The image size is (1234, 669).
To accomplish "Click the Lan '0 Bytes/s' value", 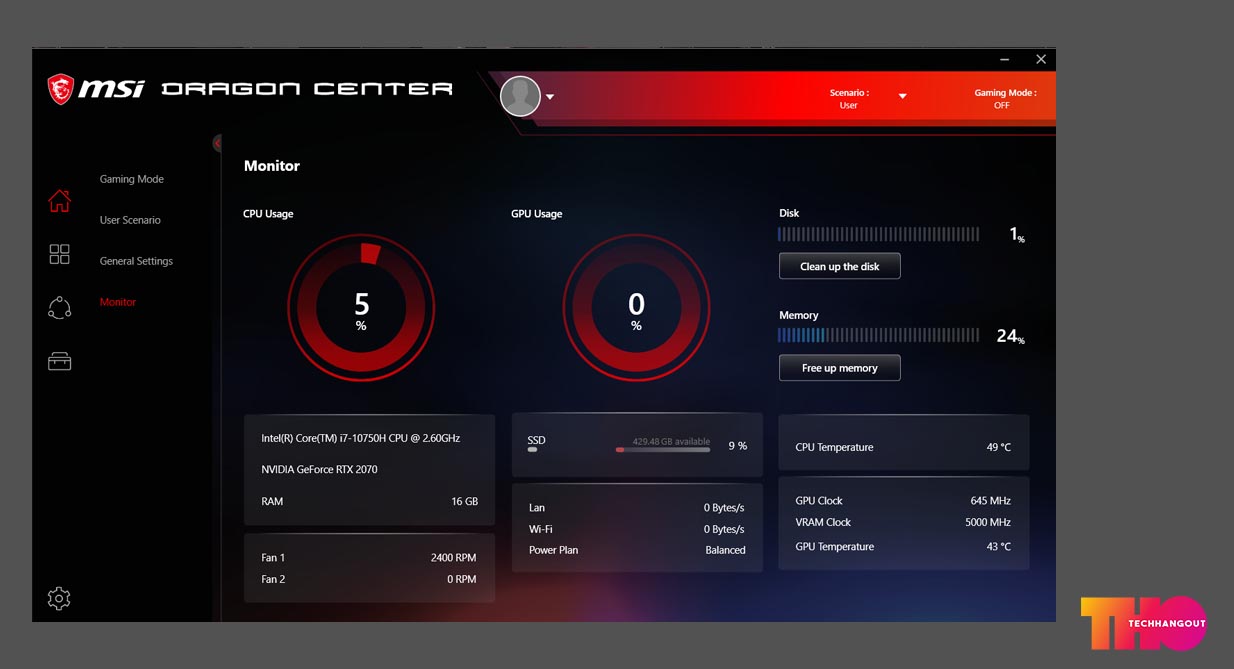I will coord(724,508).
